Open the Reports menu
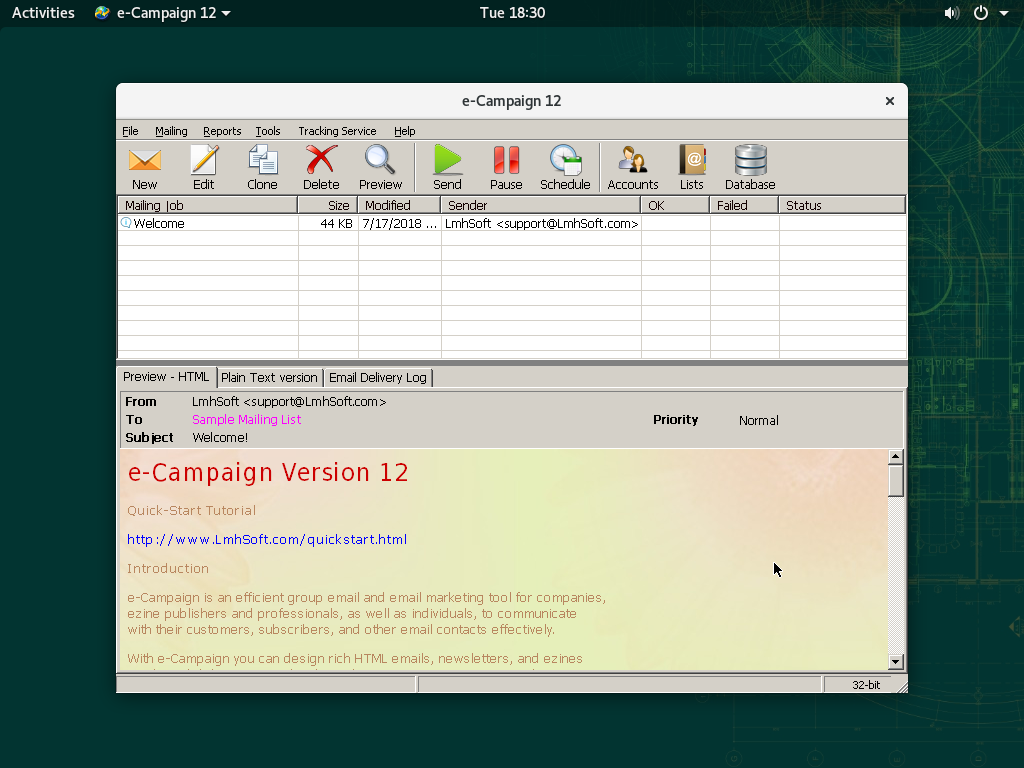The width and height of the screenshot is (1024, 768). pyautogui.click(x=222, y=131)
